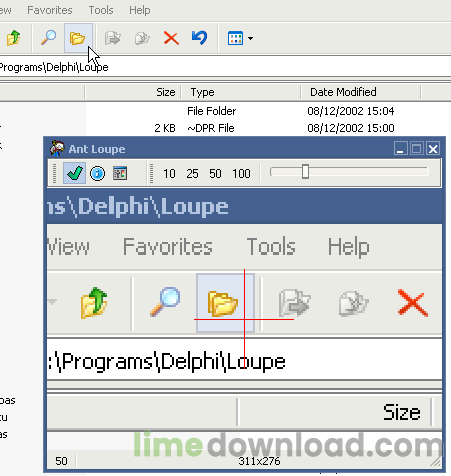The image size is (451, 476).
Task: Set Ant Loupe zoom preset to 100
Action: [x=241, y=174]
